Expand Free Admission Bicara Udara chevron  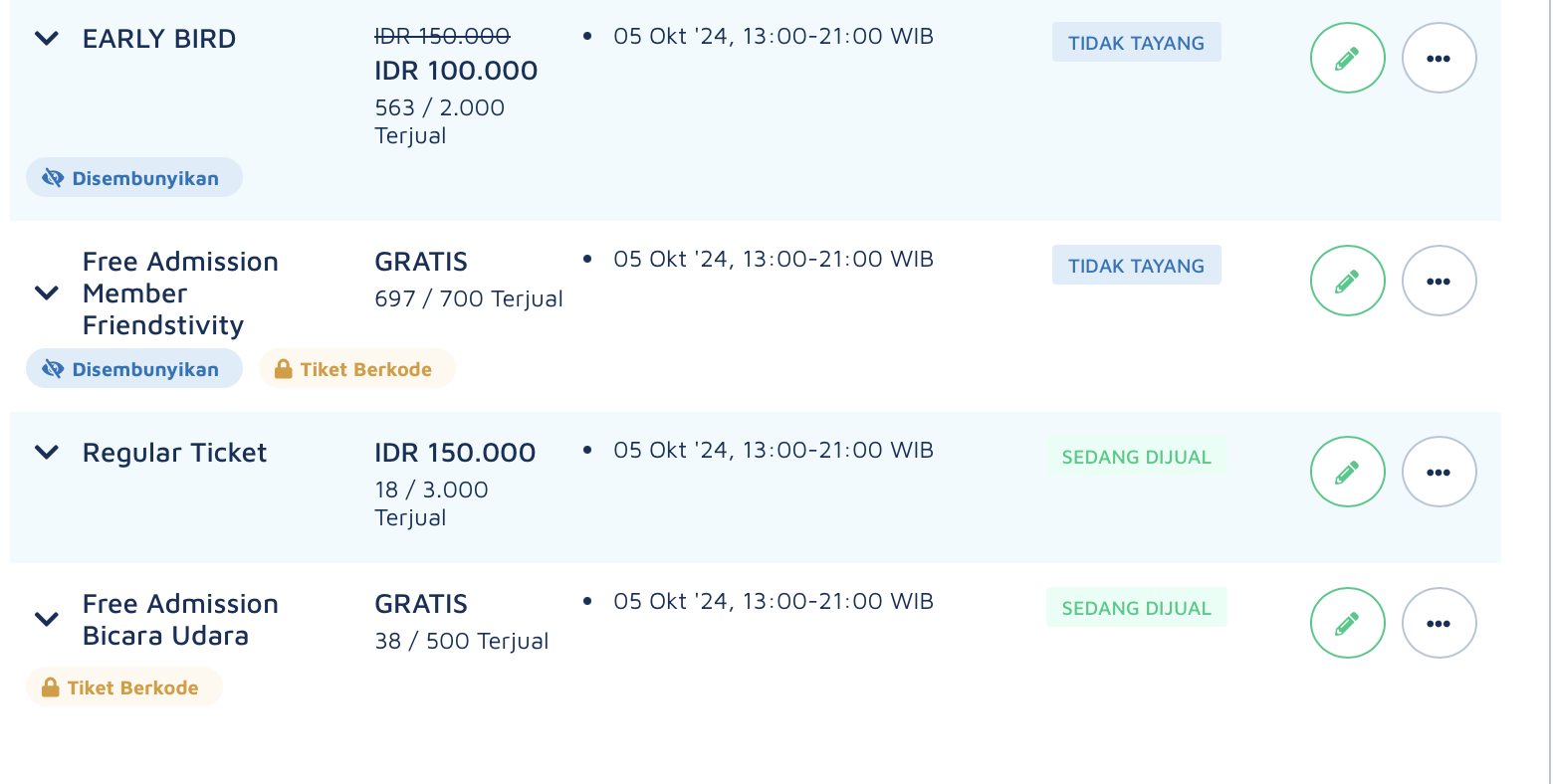click(x=47, y=620)
